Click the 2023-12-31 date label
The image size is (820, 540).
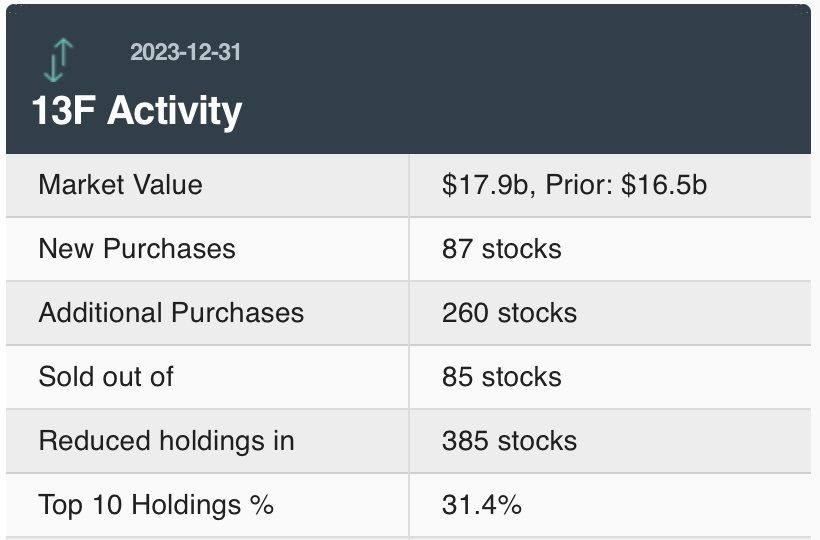point(185,52)
